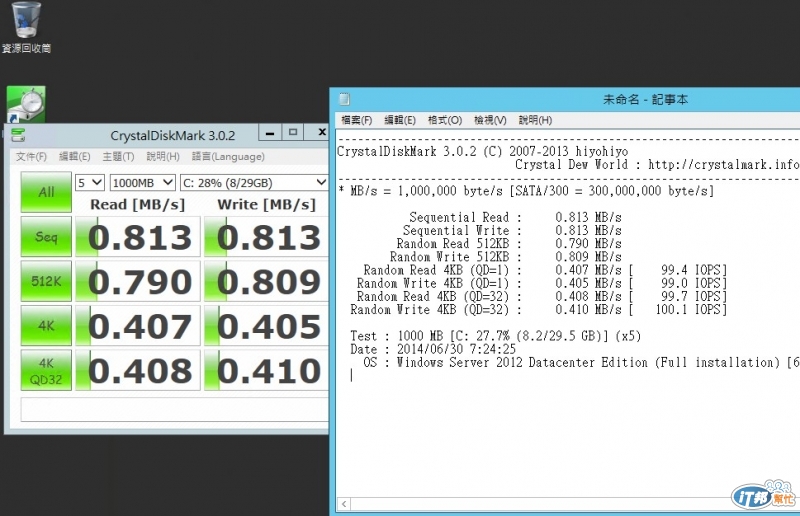This screenshot has width=800, height=516.
Task: Click the Write [MB/s] column header
Action: coord(266,205)
